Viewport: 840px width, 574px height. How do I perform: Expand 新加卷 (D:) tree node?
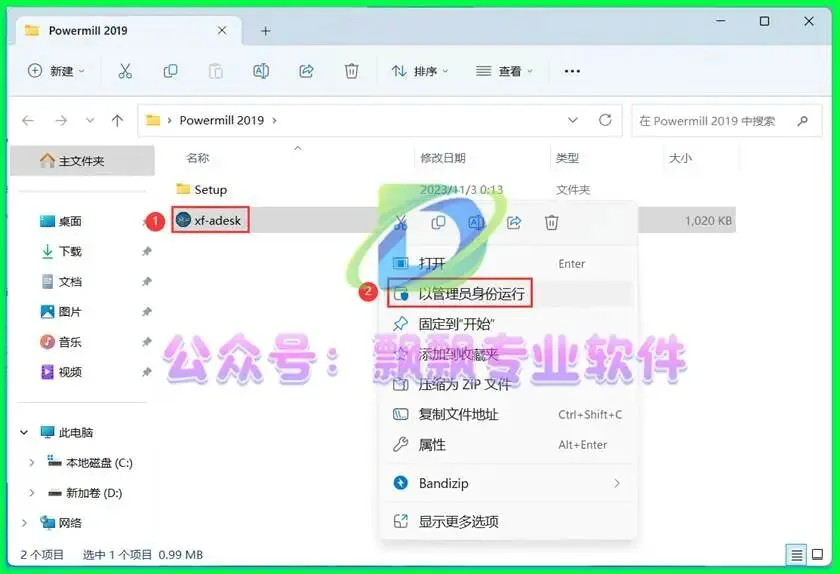(x=31, y=493)
